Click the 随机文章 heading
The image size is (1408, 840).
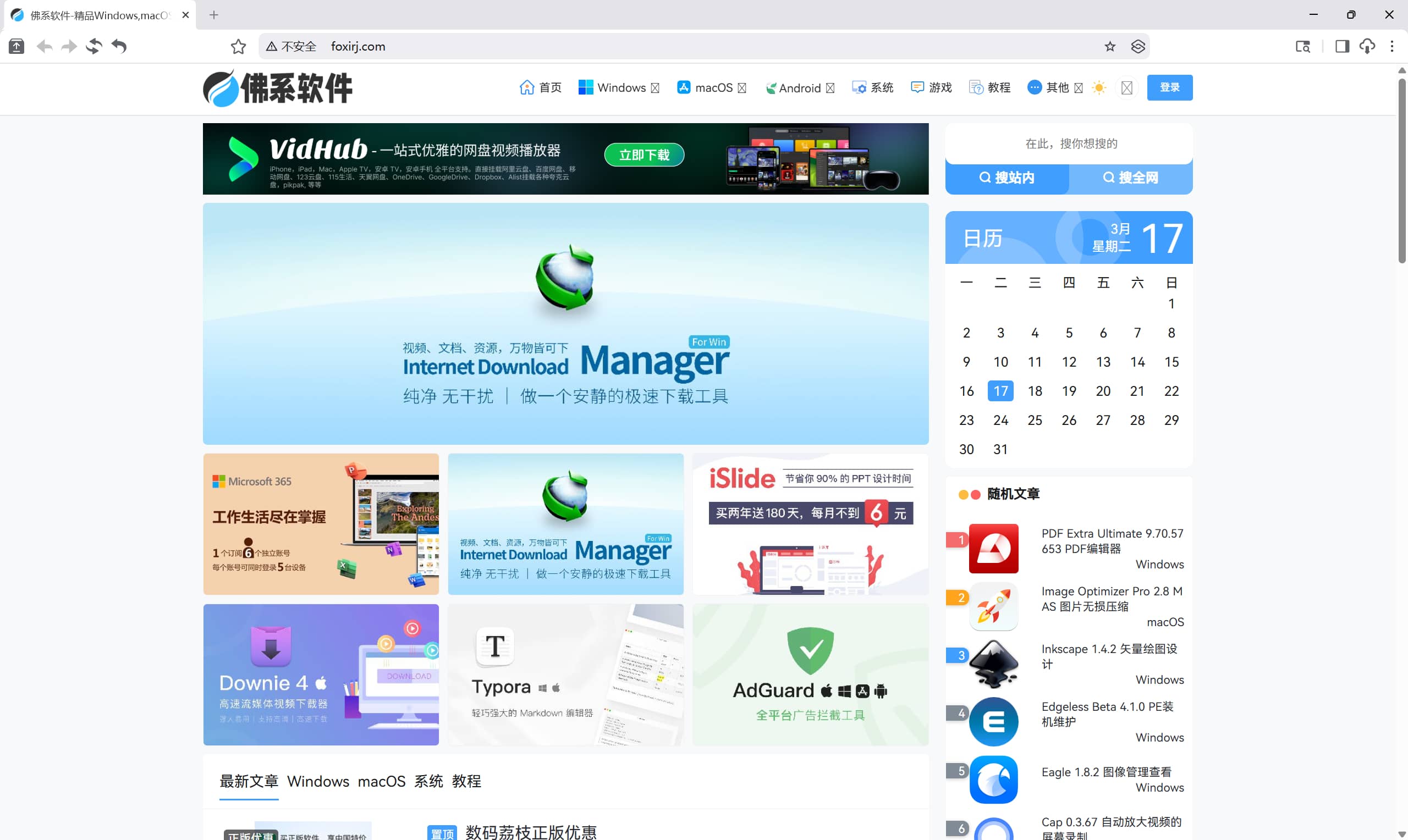(x=1014, y=494)
